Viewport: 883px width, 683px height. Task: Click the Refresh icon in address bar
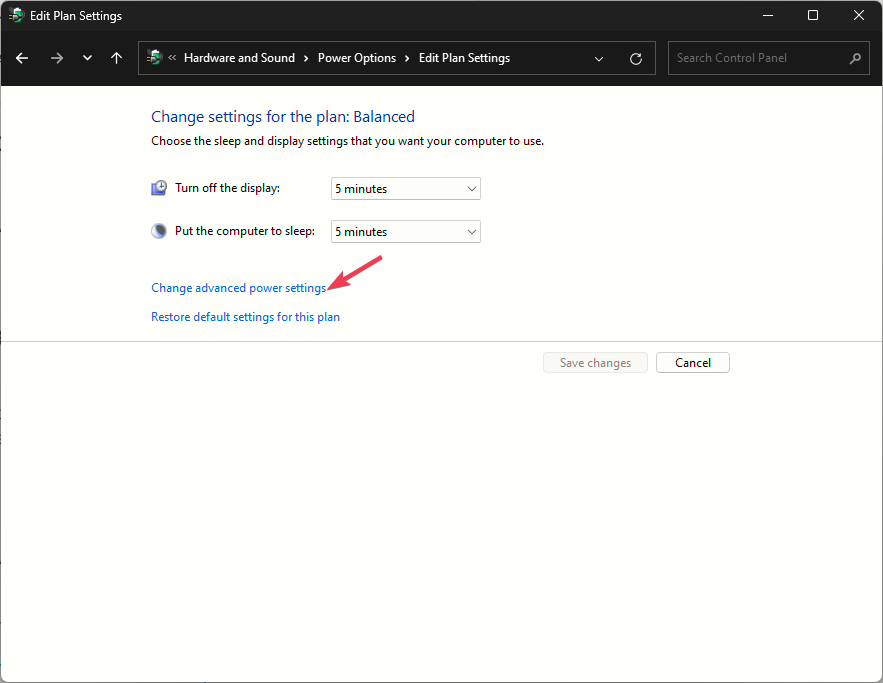tap(636, 58)
